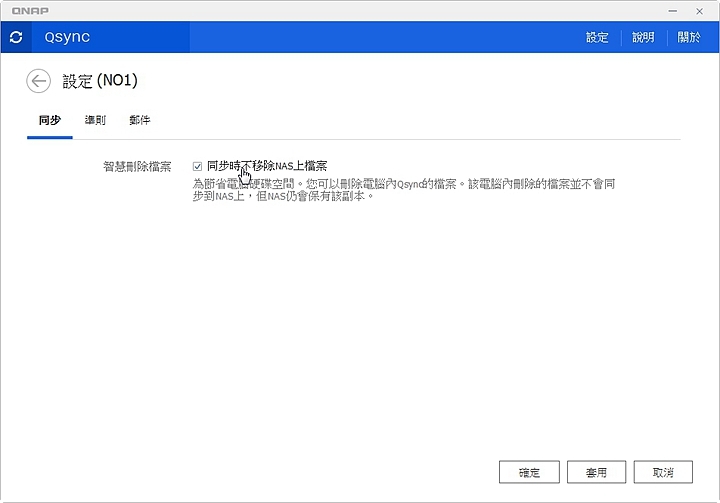Go back using the circular arrow button
Screen dimensions: 720x503
pos(39,81)
